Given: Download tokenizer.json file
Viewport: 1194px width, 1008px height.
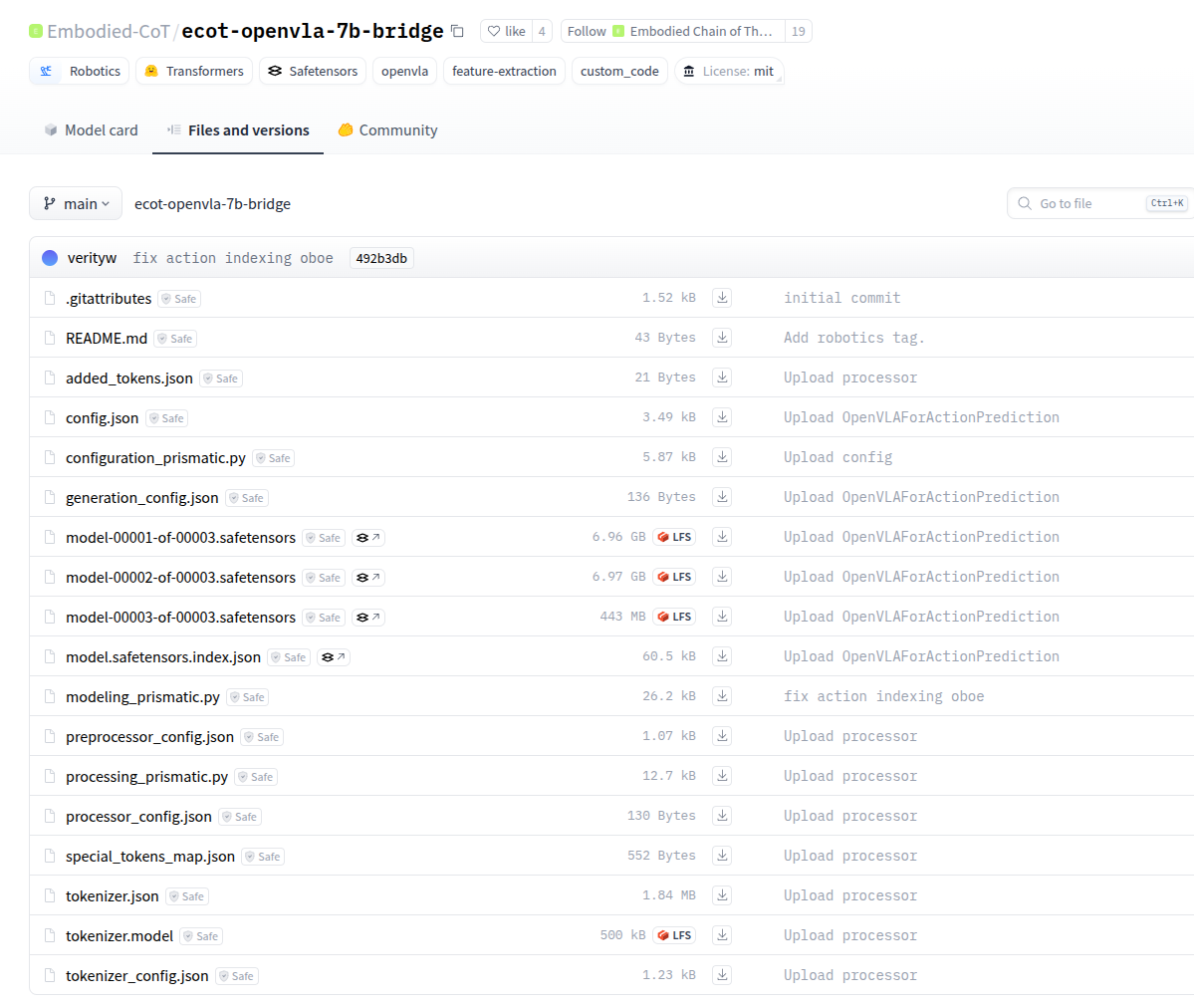Looking at the screenshot, I should pyautogui.click(x=722, y=896).
